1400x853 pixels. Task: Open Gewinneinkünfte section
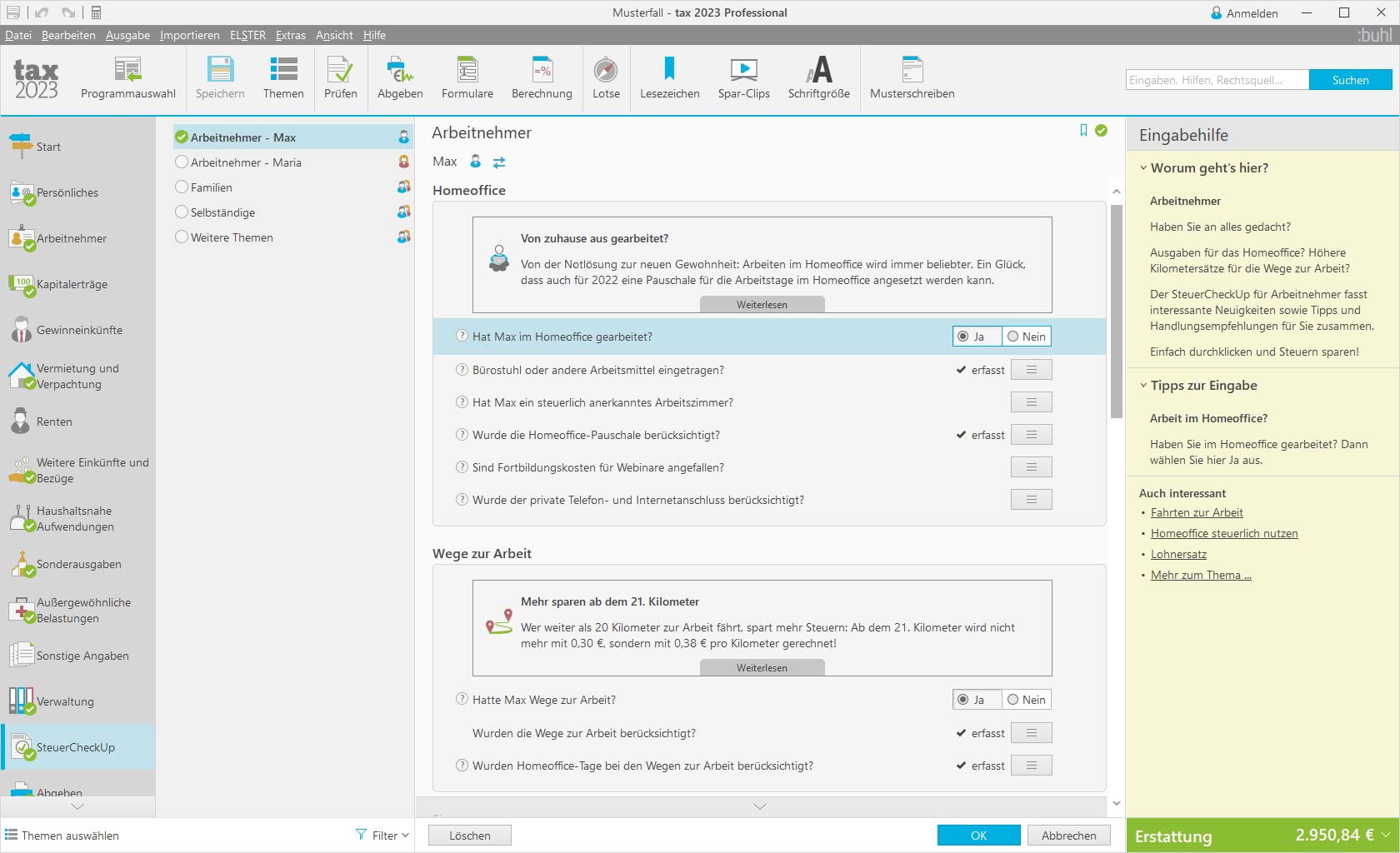(x=78, y=330)
